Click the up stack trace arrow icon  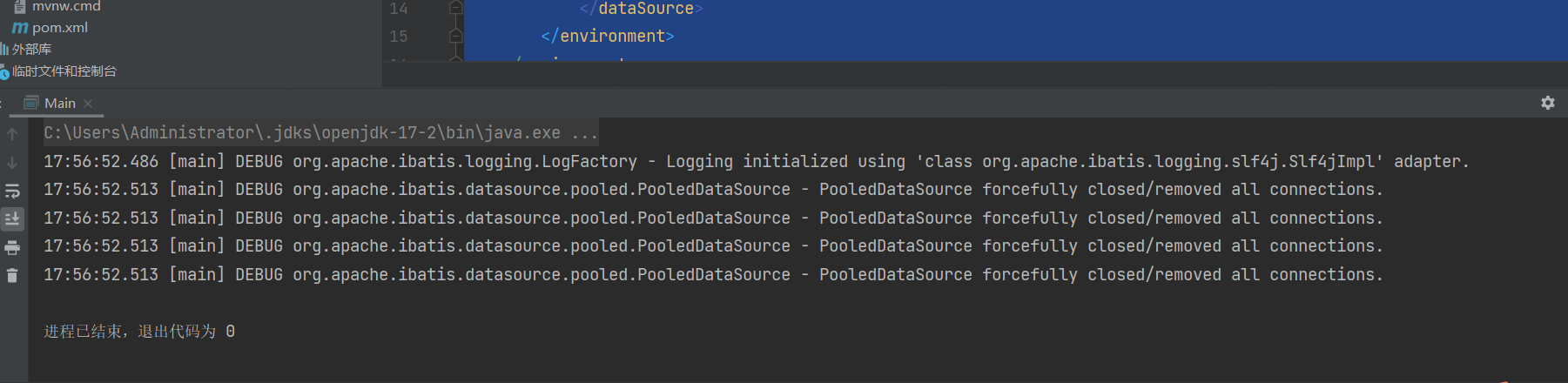12,134
